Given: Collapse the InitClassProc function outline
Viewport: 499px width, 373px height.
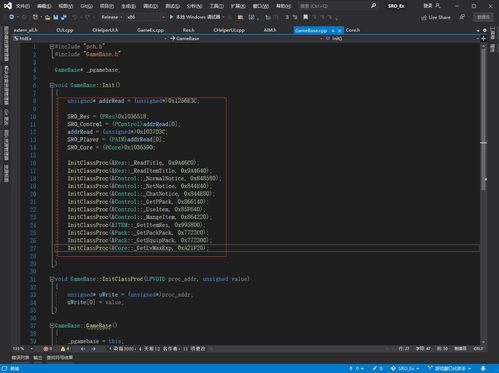Looking at the screenshot, I should pos(52,279).
